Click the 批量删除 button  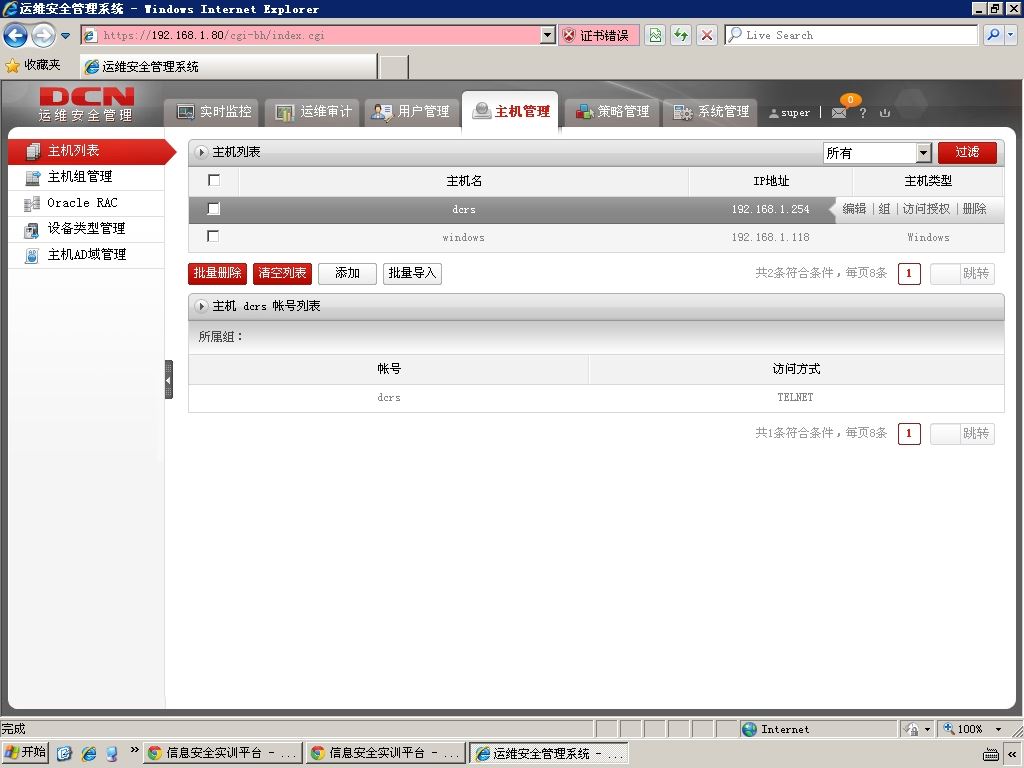tap(217, 274)
